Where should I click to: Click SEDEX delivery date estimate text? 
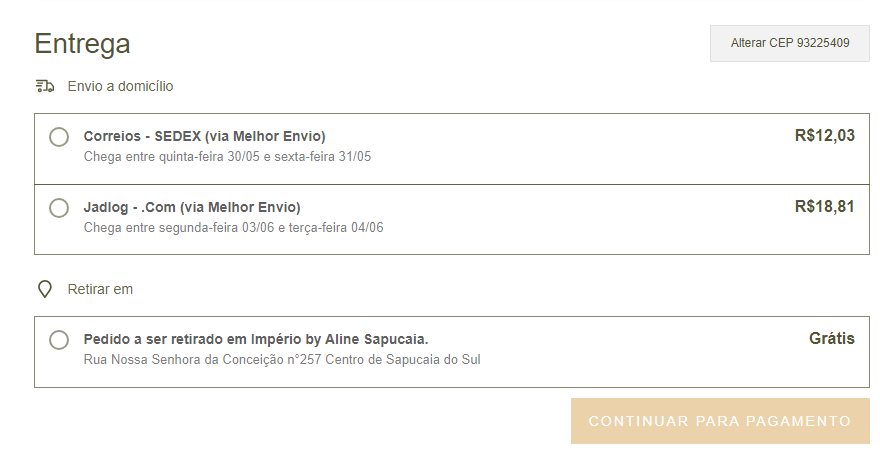227,157
